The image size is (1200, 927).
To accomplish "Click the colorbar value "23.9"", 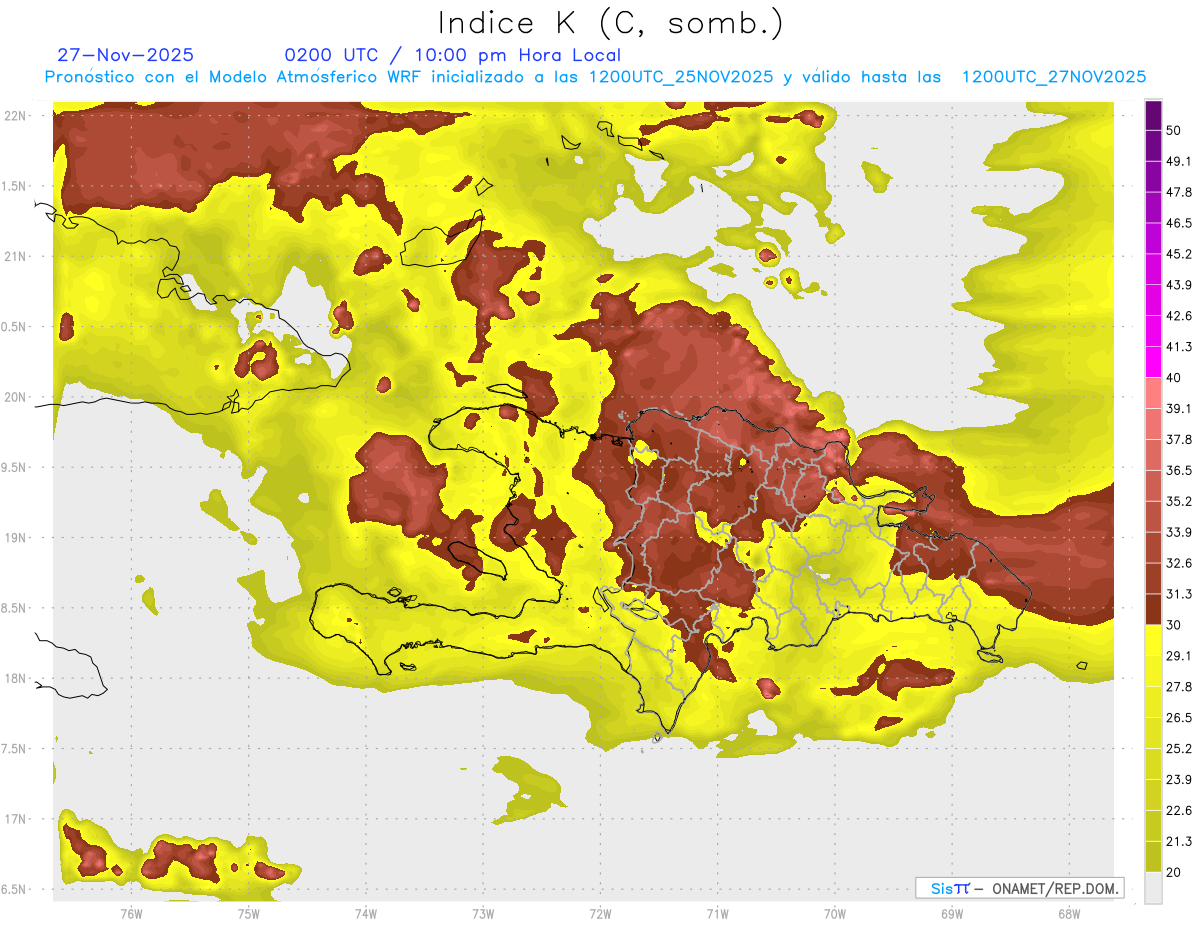I will [1179, 780].
